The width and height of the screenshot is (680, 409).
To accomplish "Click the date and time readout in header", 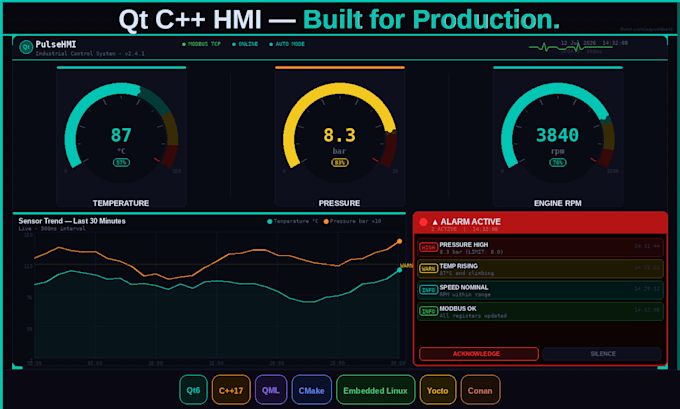I will tap(594, 43).
